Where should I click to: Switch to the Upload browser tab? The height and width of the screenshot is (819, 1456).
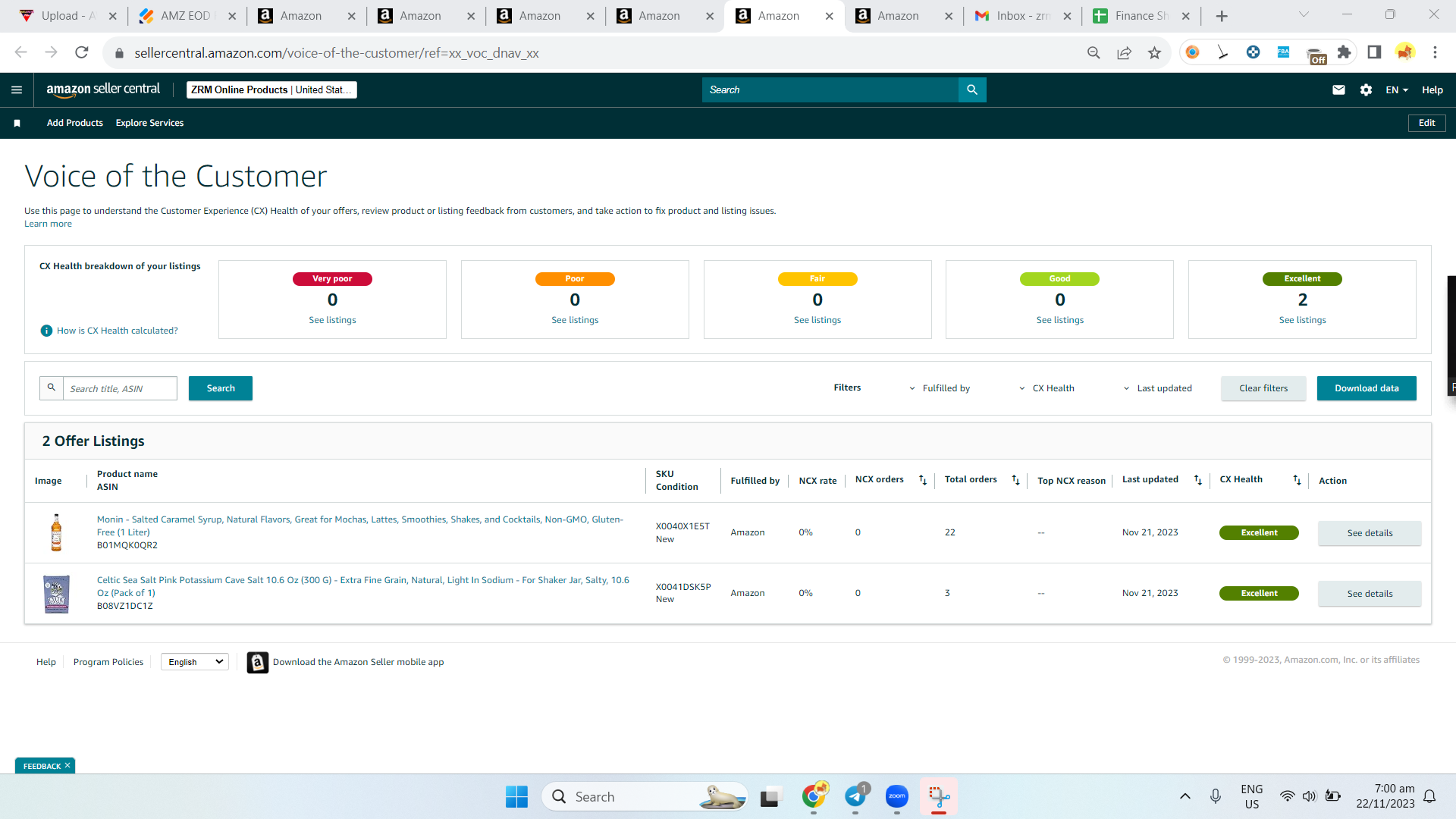[x=68, y=16]
